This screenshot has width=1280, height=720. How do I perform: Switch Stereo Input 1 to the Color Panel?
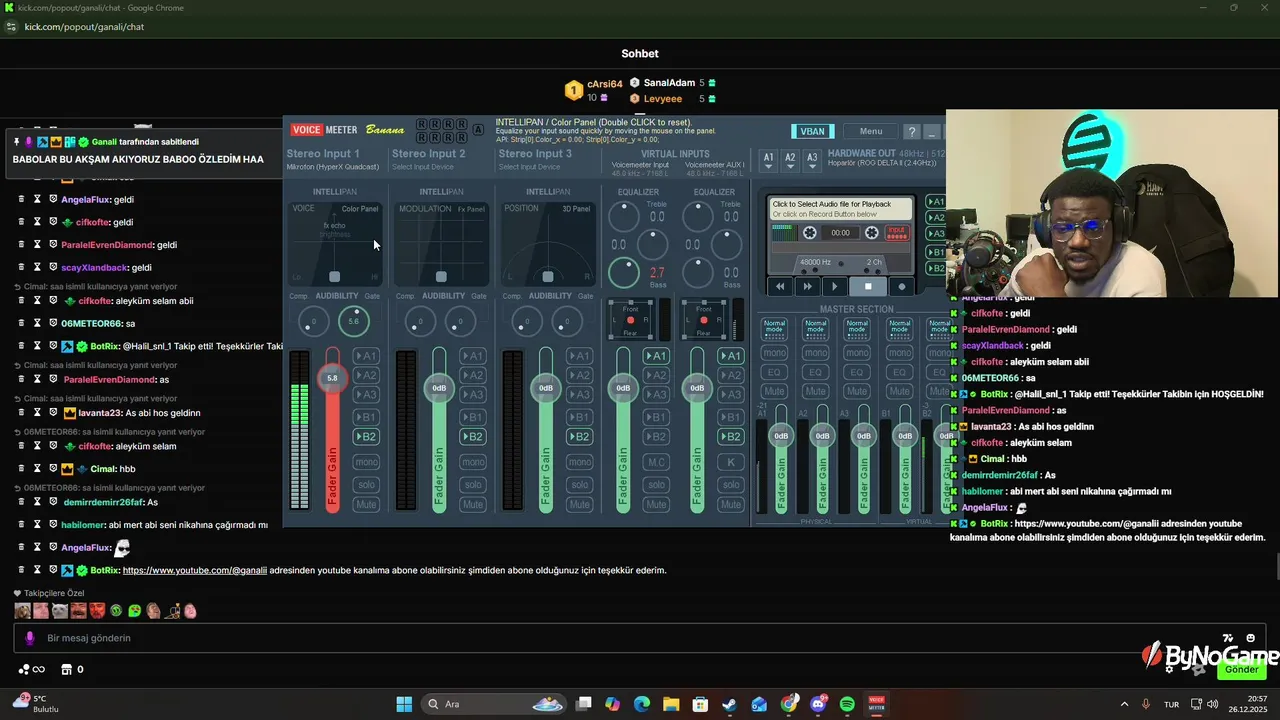[360, 209]
